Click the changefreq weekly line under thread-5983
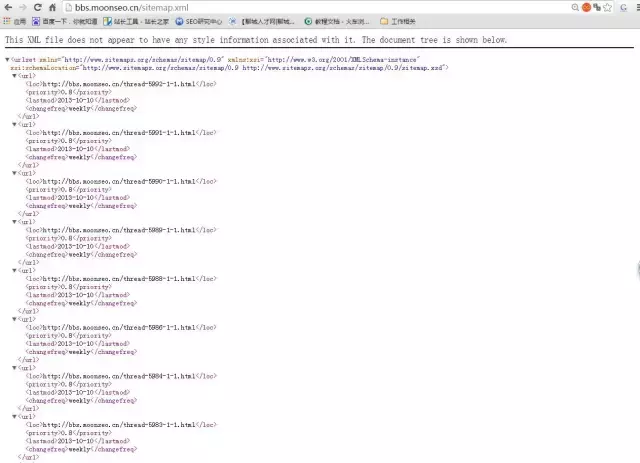The height and width of the screenshot is (463, 640). [x=81, y=449]
